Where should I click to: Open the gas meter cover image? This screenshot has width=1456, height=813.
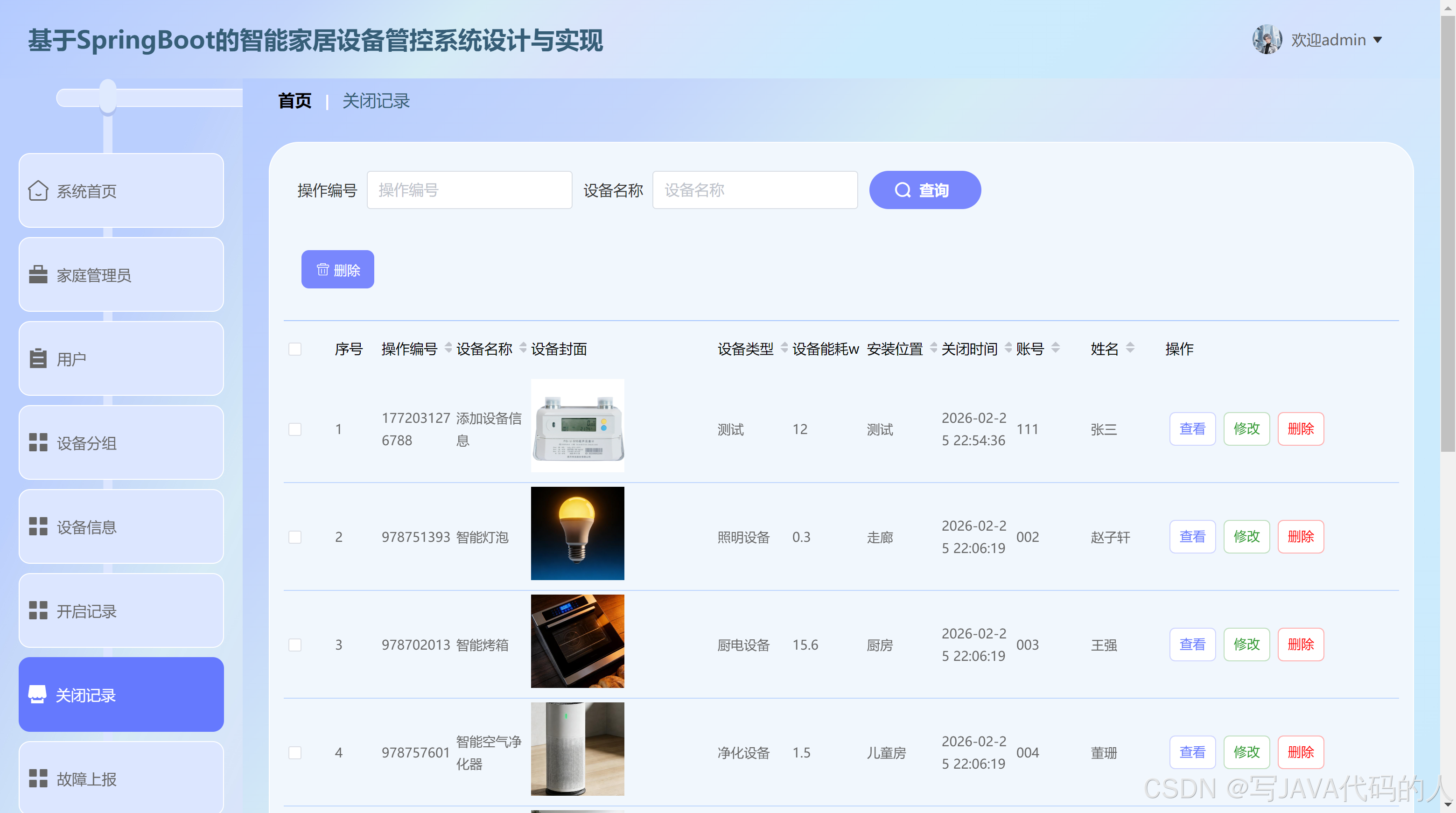click(577, 426)
